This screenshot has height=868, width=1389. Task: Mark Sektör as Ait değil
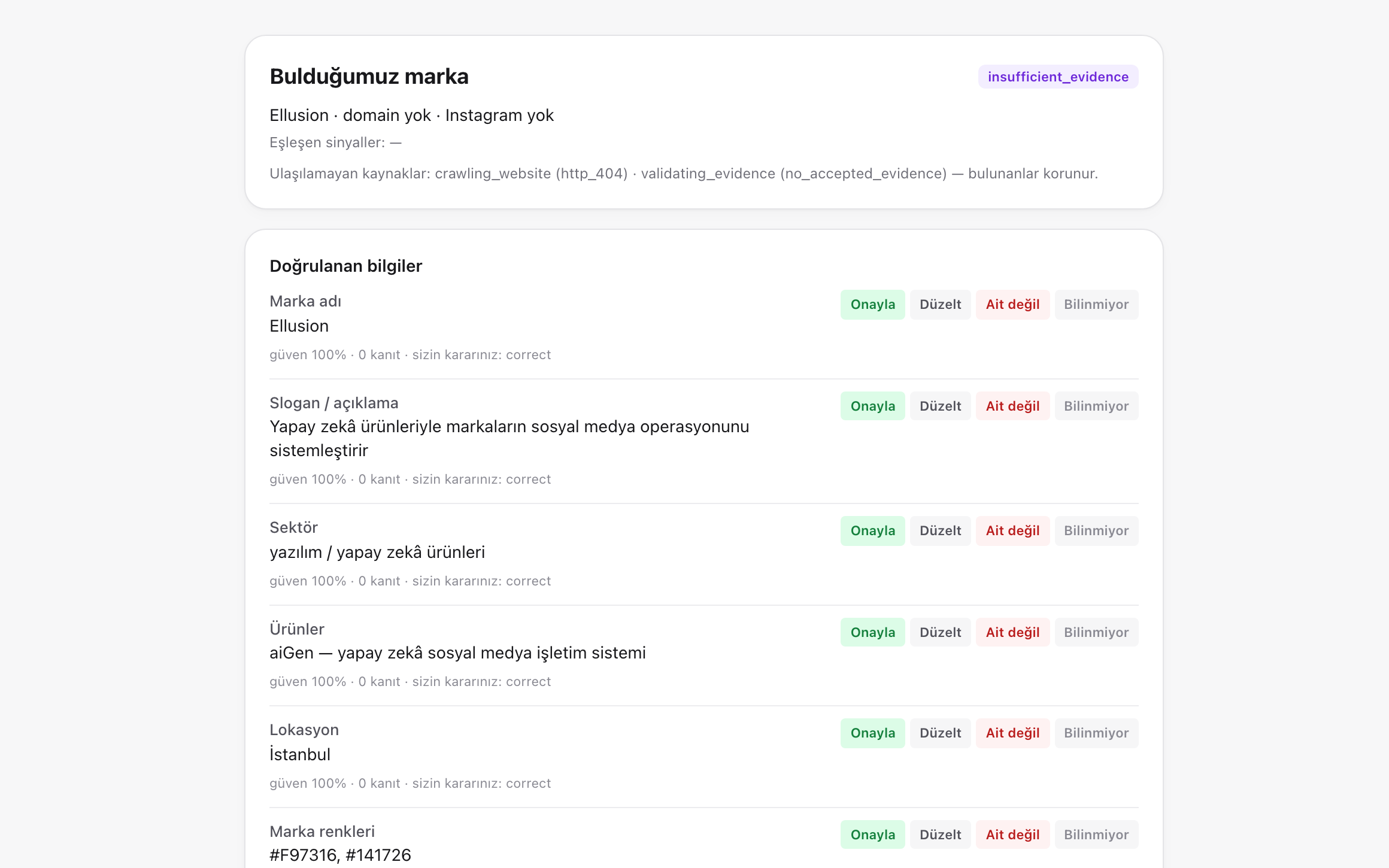[1012, 531]
